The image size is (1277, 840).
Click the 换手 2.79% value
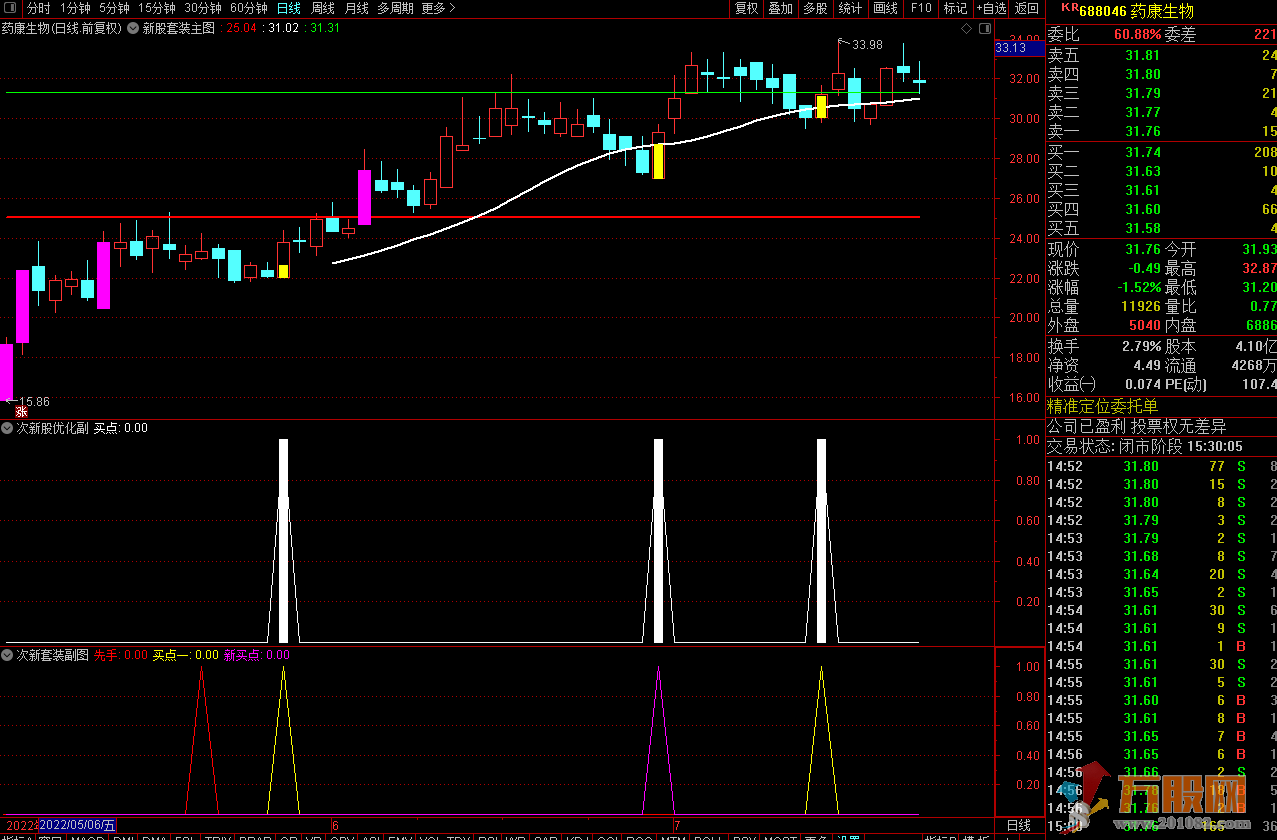(x=1141, y=346)
